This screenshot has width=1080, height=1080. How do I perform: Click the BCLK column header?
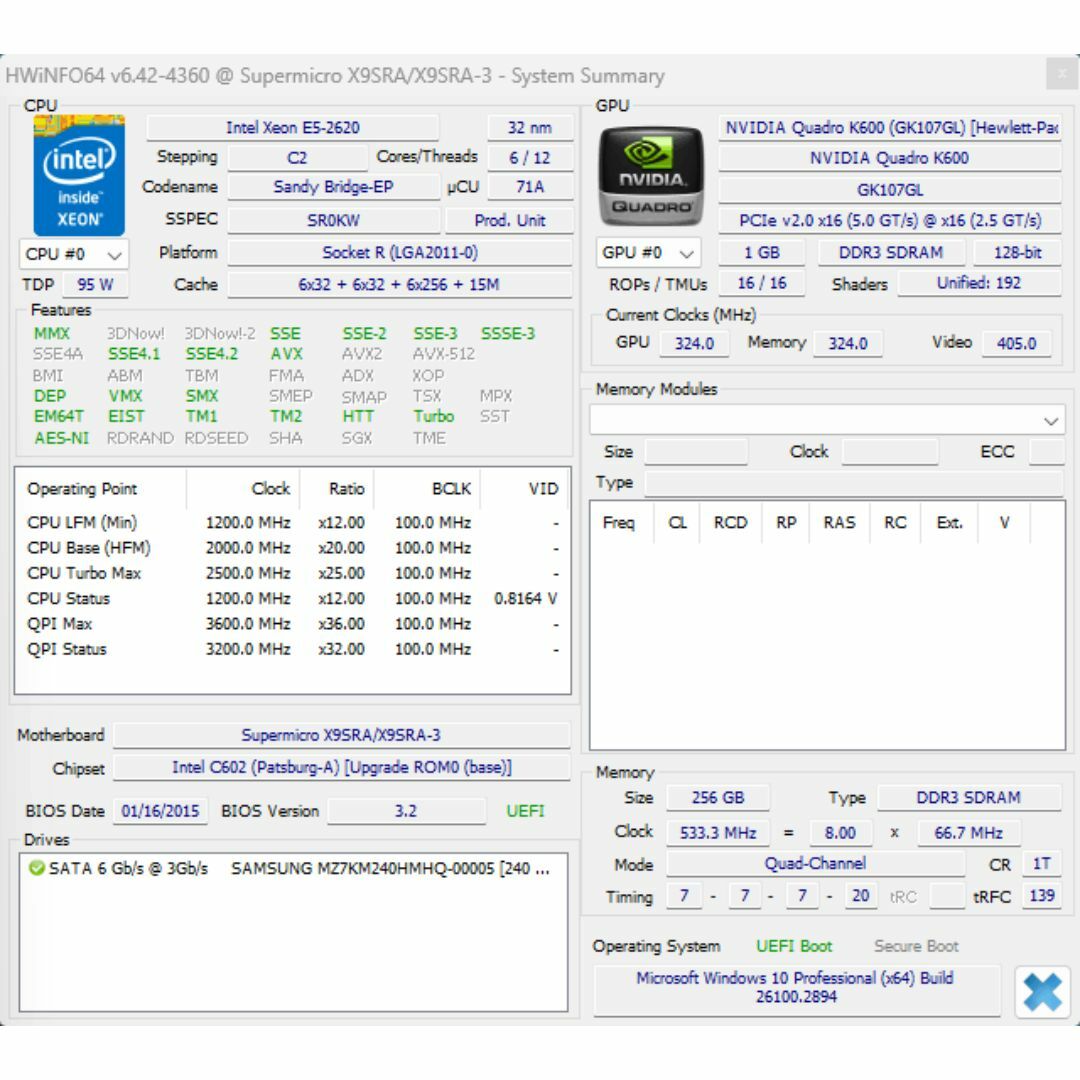[427, 489]
